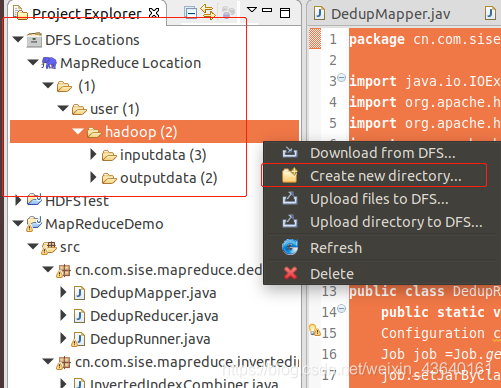This screenshot has width=501, height=388.
Task: Click the red X Delete icon
Action: 291,273
